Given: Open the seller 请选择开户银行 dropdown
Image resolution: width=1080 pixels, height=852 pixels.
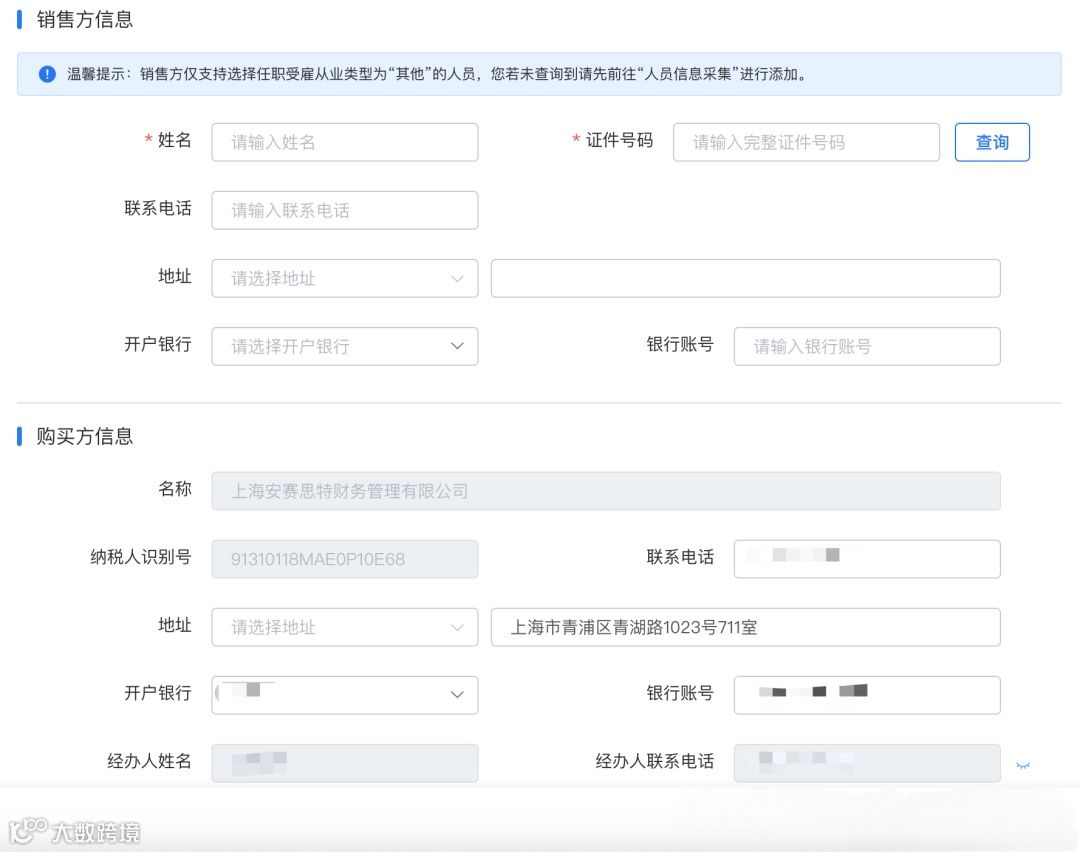Looking at the screenshot, I should click(344, 346).
